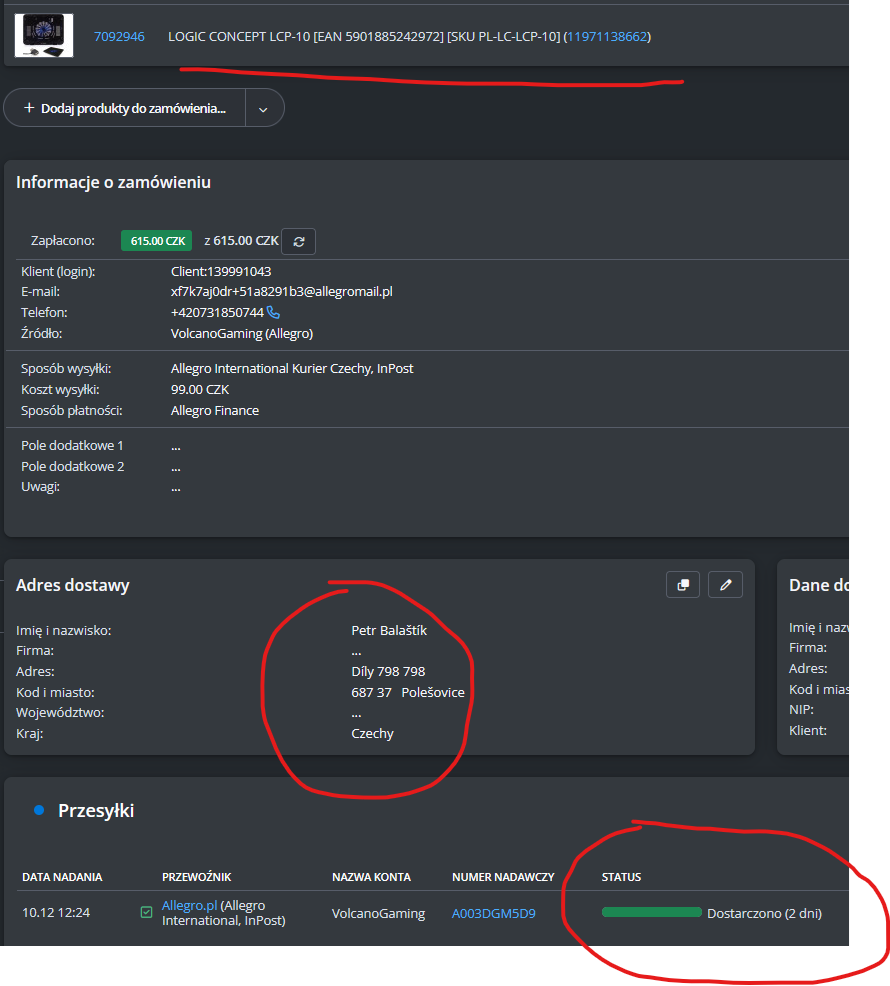The width and height of the screenshot is (890, 986).
Task: Click the green 615.00 CZK paid badge
Action: 156,241
